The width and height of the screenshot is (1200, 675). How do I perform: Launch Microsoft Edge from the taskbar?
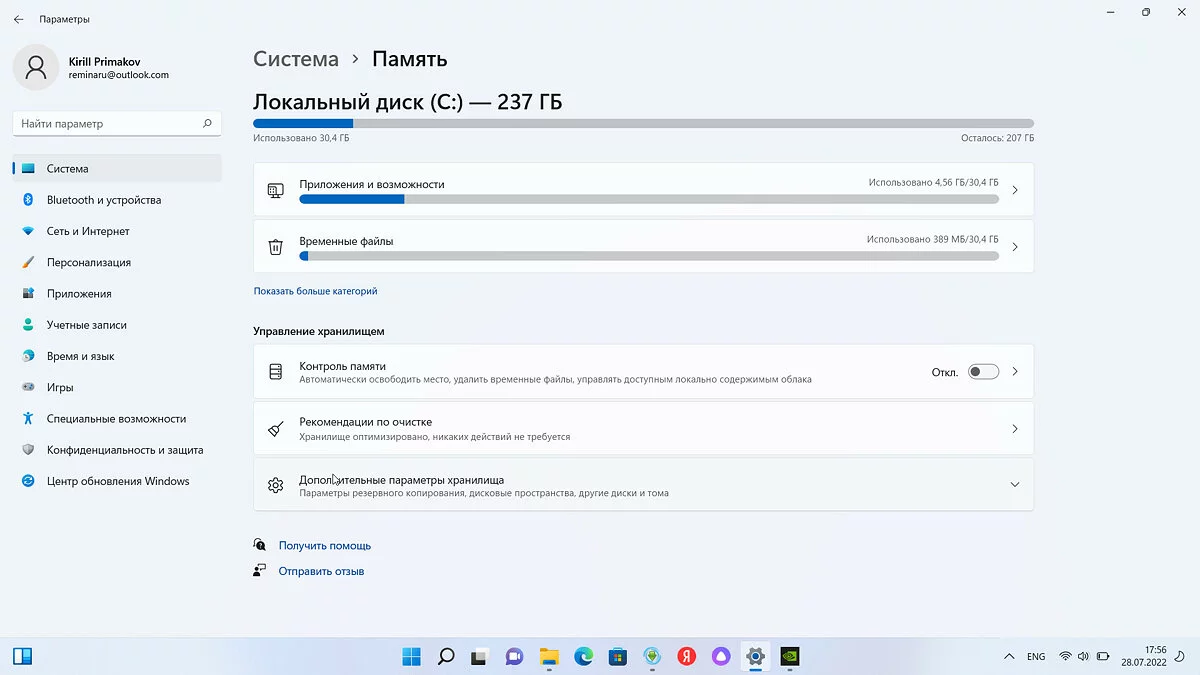point(584,657)
